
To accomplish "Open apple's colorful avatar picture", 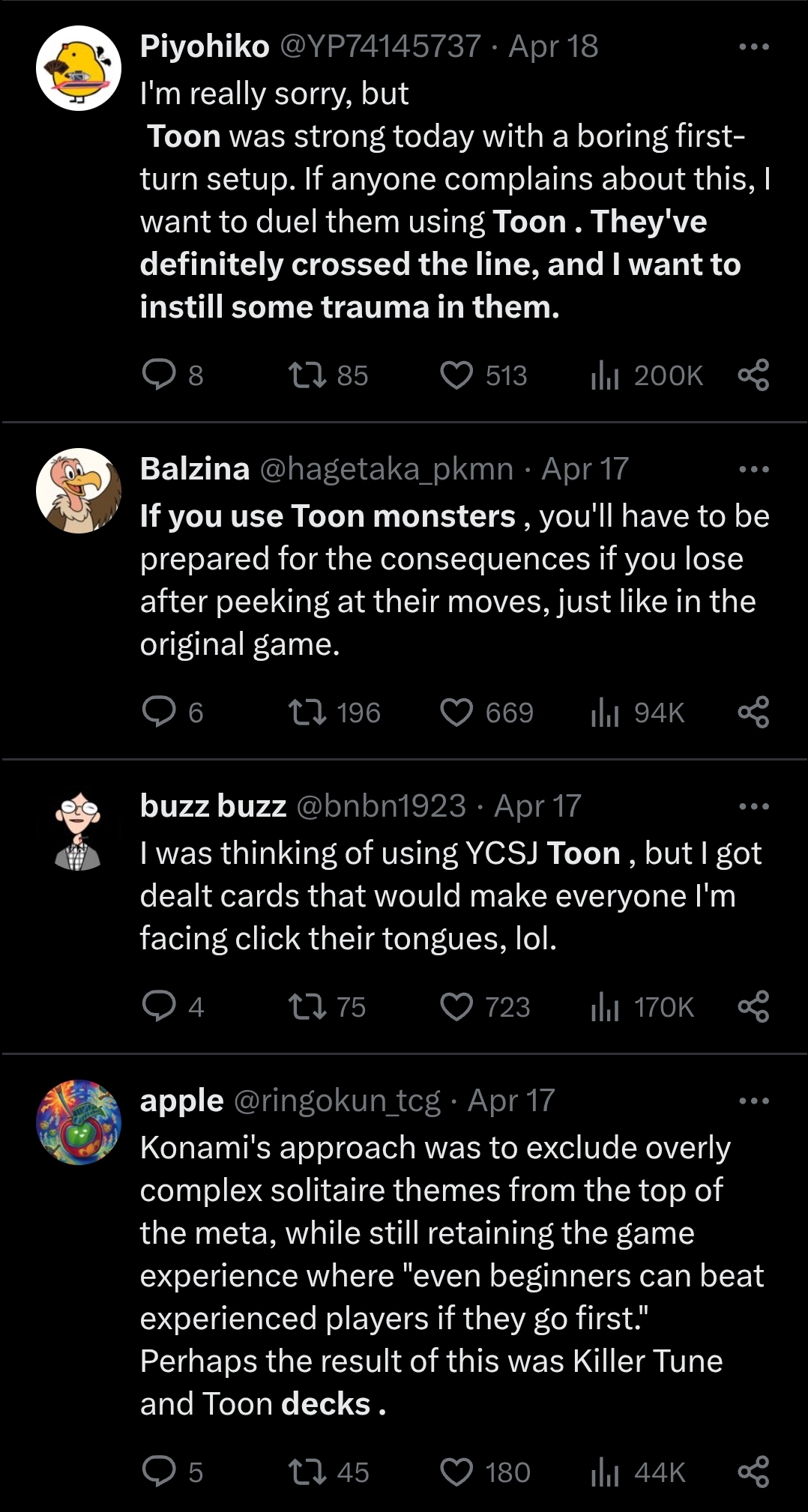I will (79, 1122).
